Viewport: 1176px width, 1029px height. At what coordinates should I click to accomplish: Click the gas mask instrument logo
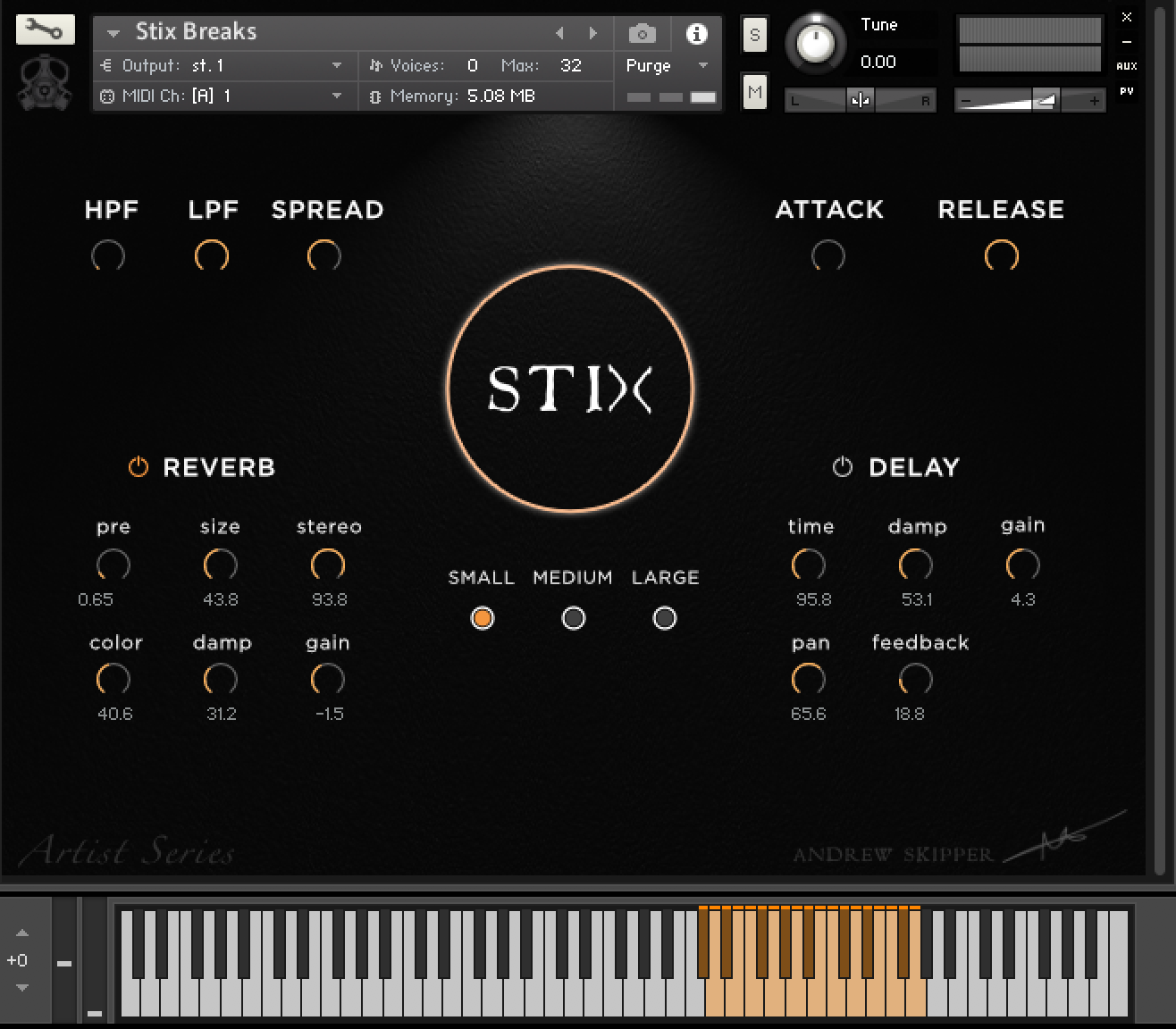coord(45,82)
